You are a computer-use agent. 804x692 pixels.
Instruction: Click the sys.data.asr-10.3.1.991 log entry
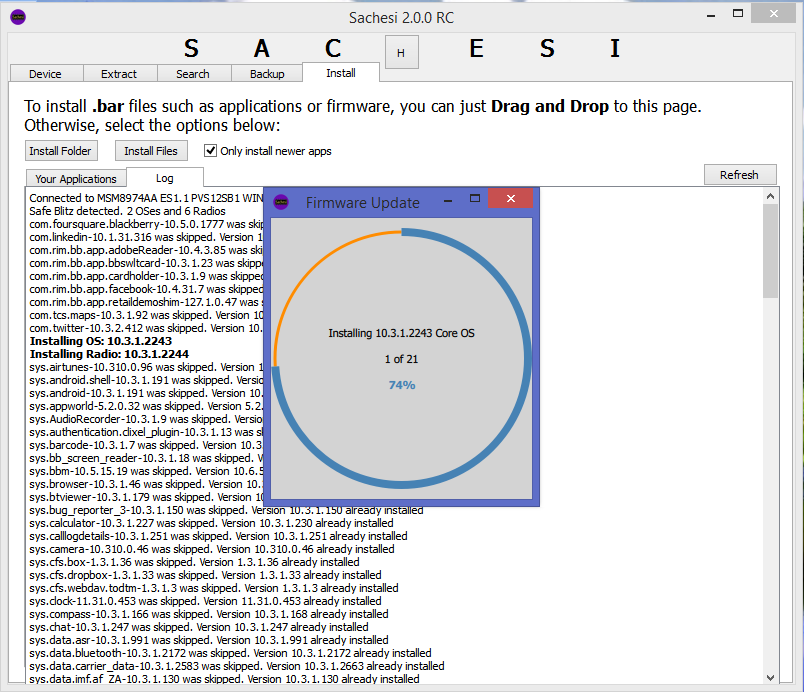[x=209, y=640]
